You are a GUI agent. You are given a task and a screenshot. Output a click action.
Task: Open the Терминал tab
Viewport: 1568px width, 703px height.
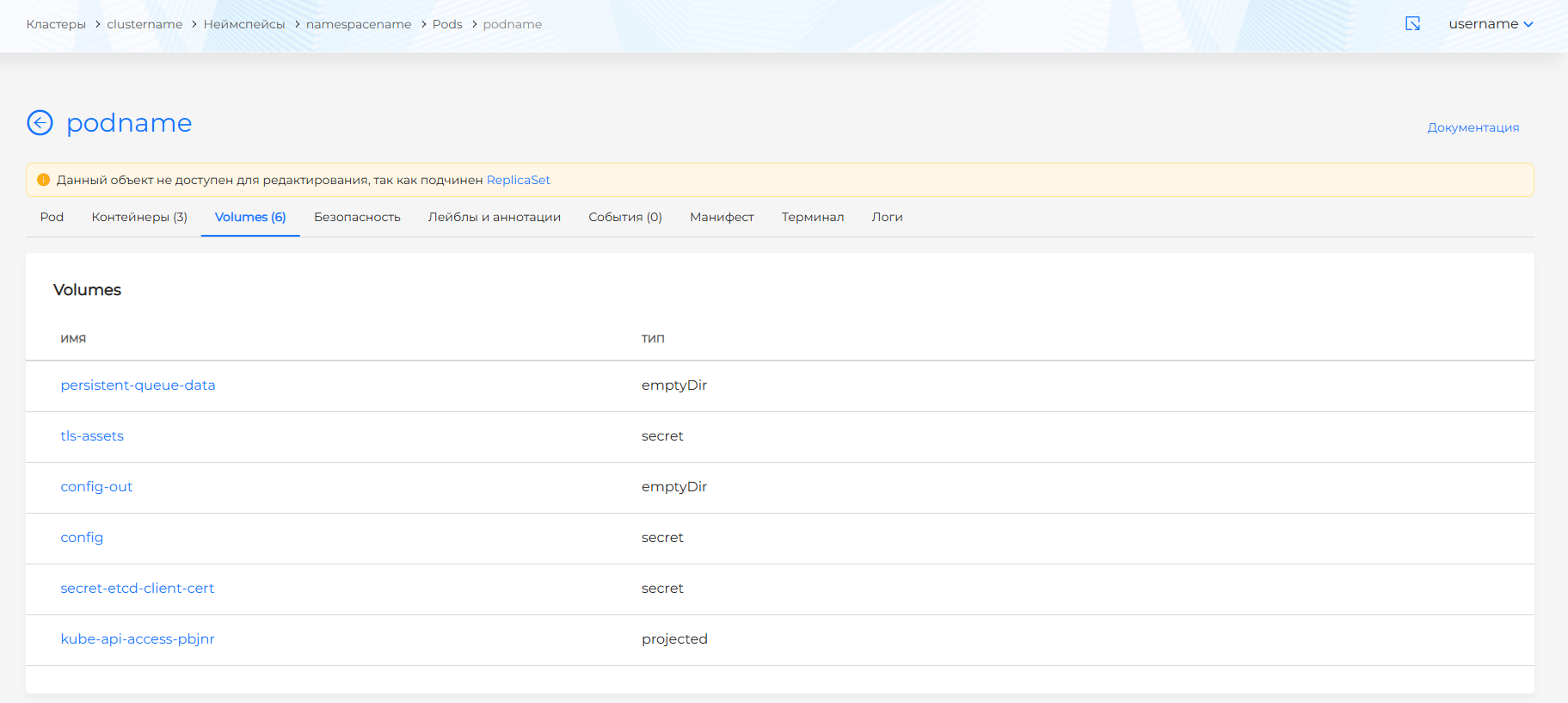(813, 217)
